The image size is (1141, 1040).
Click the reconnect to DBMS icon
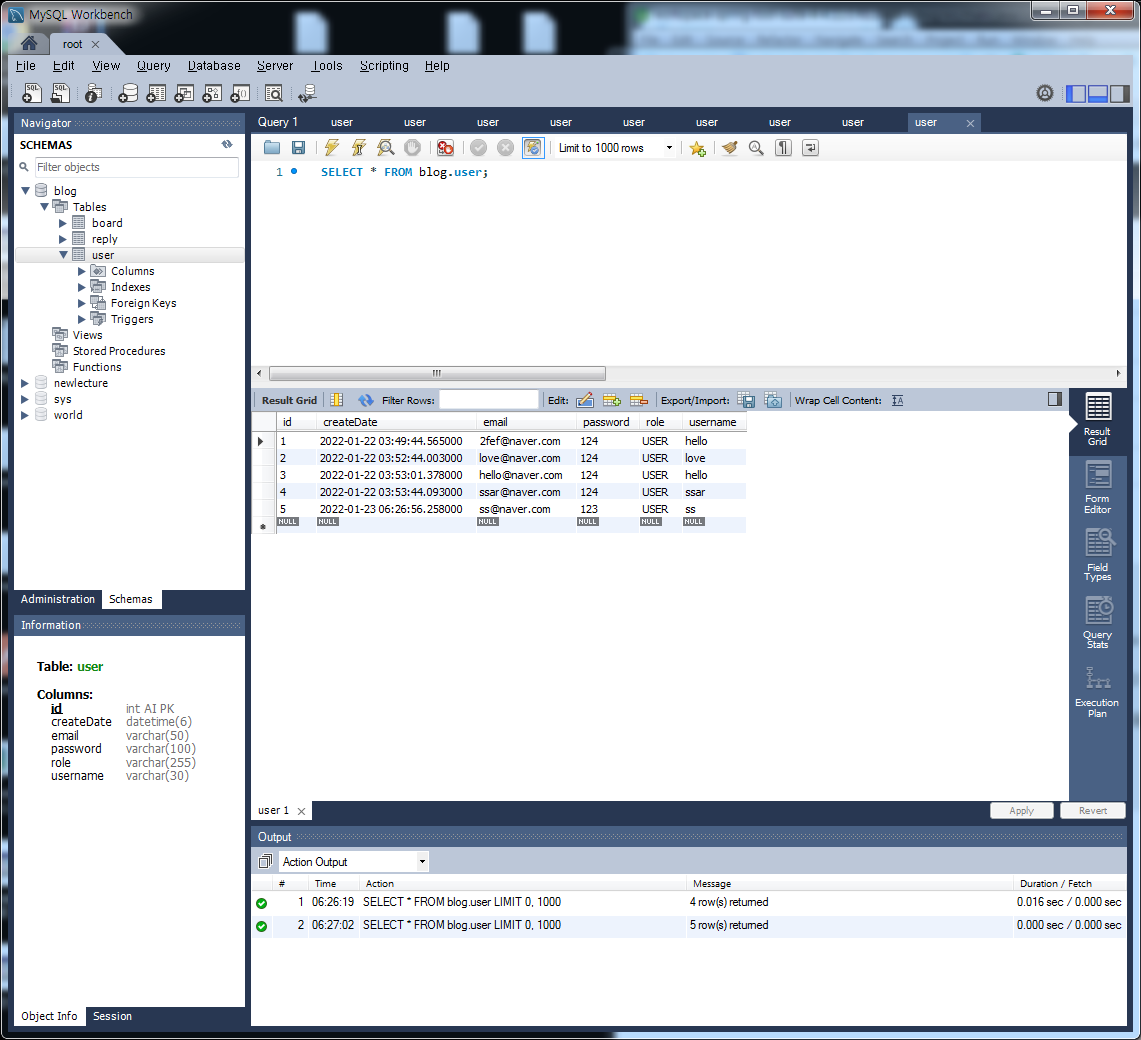click(x=307, y=93)
